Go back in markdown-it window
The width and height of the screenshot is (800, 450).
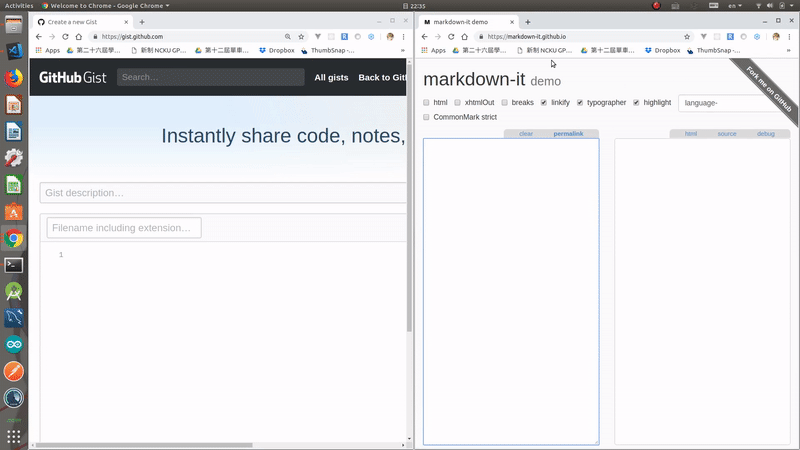pyautogui.click(x=424, y=37)
